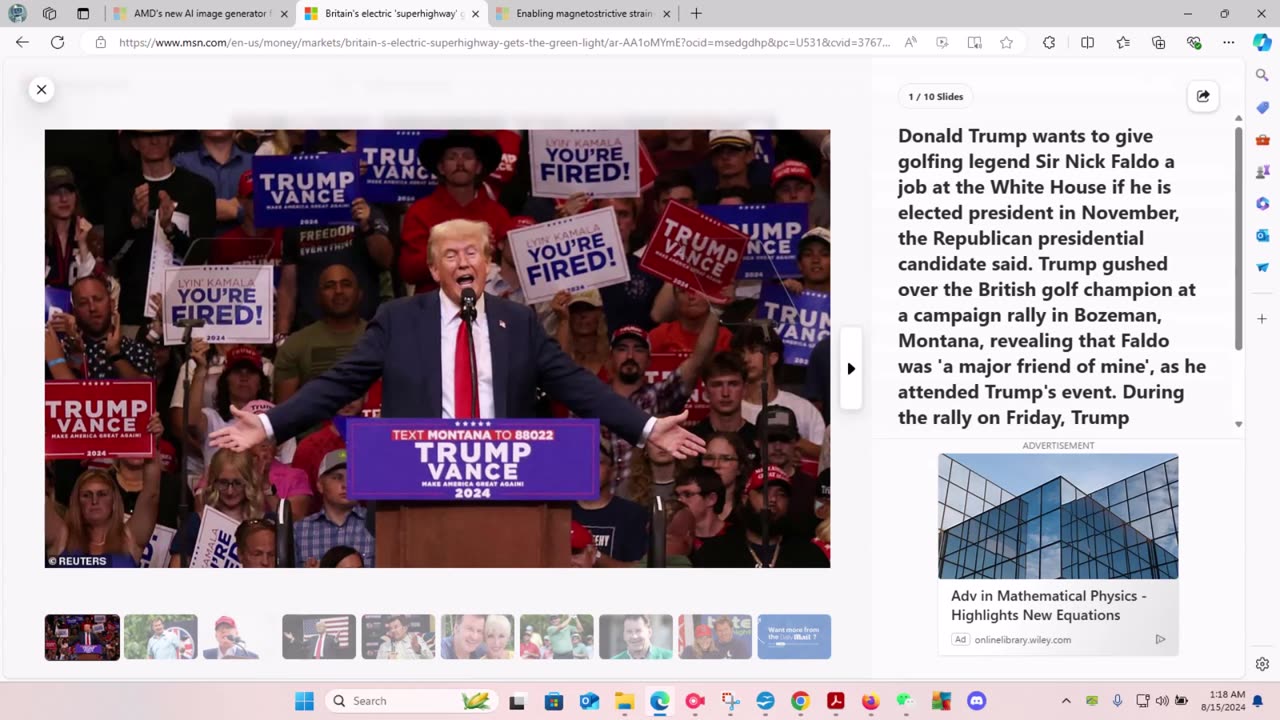1280x720 pixels.
Task: Select Britain's electric 'superhighway' tab
Action: [x=390, y=14]
